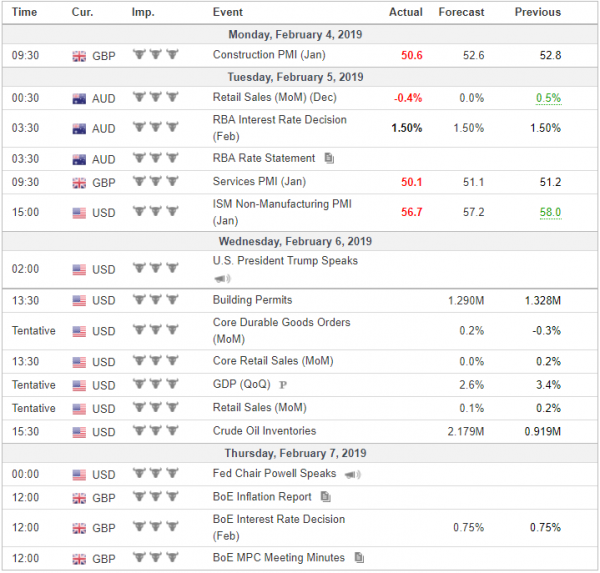Click the US flag in GDP (QoQ) row

(x=79, y=385)
